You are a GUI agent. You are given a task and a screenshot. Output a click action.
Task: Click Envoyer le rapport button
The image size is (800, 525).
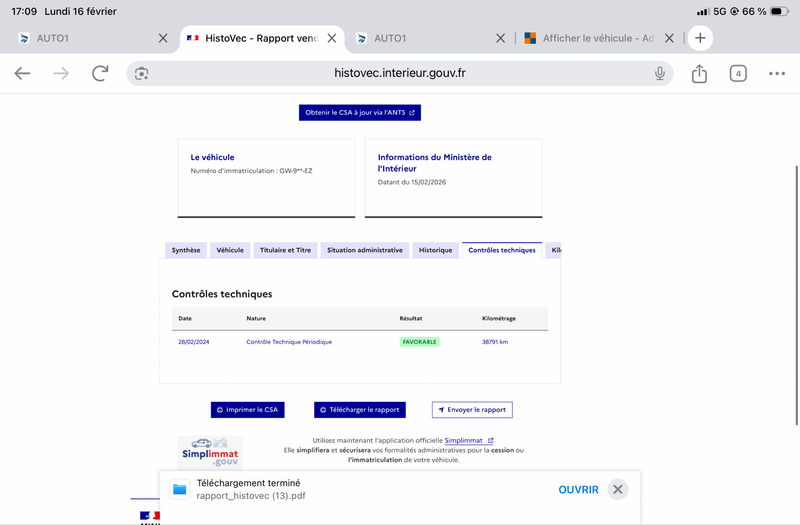[472, 410]
